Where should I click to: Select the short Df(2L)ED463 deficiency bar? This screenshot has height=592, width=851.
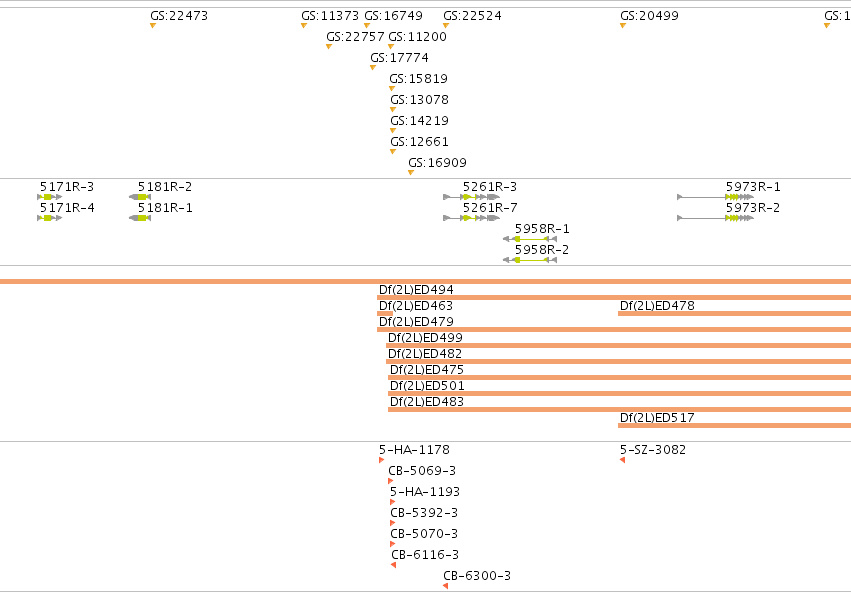385,314
